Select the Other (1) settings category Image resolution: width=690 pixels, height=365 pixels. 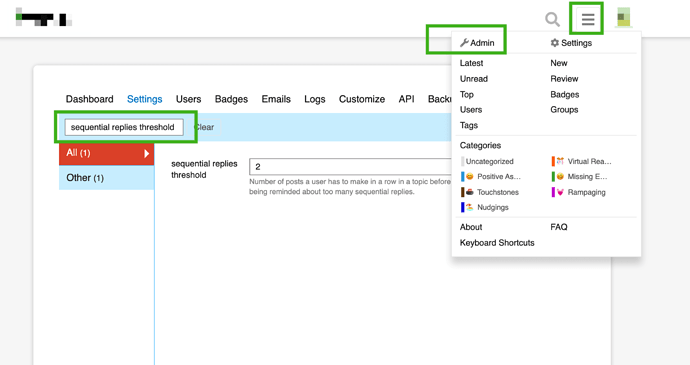(106, 178)
